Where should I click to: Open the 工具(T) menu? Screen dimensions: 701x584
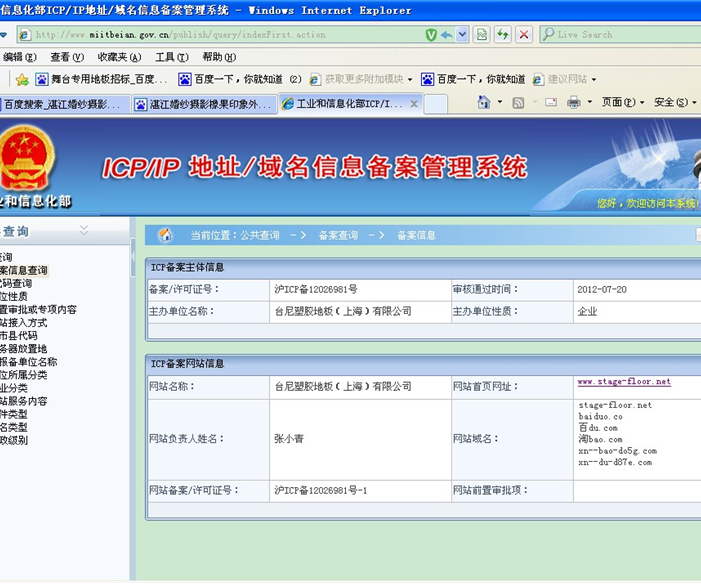tap(172, 57)
